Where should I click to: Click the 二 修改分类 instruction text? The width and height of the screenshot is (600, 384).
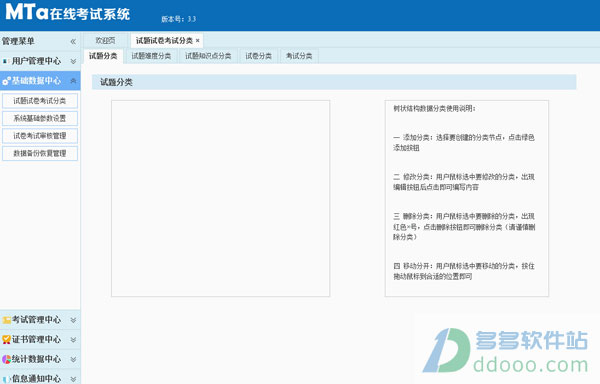(x=464, y=182)
